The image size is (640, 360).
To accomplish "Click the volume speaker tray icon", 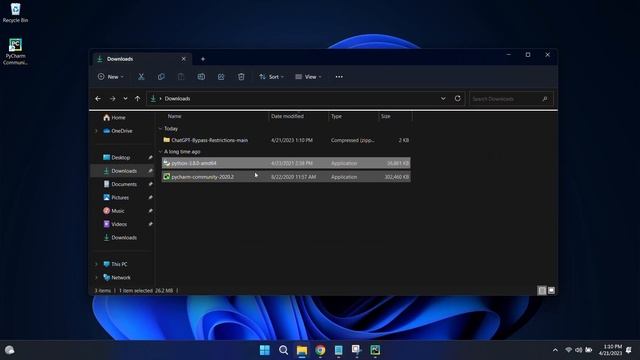I will 578,350.
